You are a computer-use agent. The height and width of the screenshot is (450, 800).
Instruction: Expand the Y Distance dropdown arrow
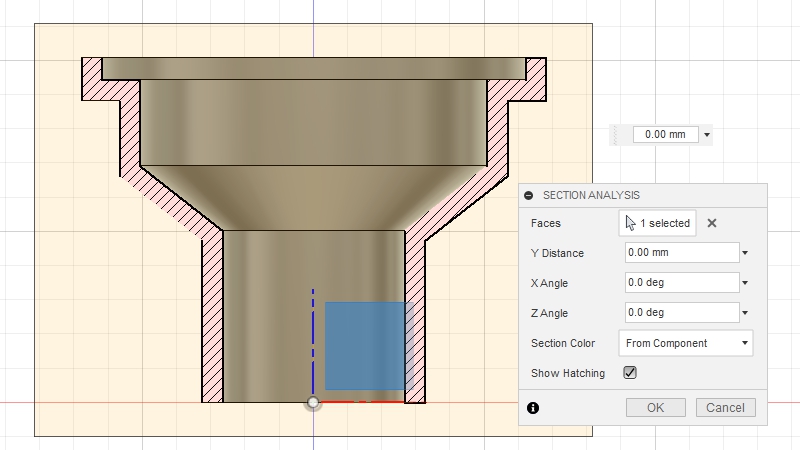(x=745, y=253)
